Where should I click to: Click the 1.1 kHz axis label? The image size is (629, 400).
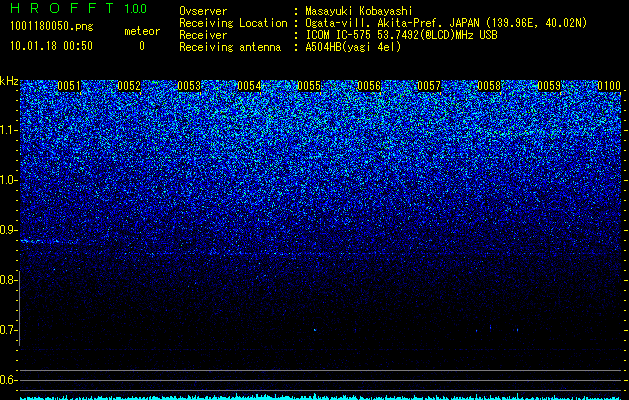[9, 130]
